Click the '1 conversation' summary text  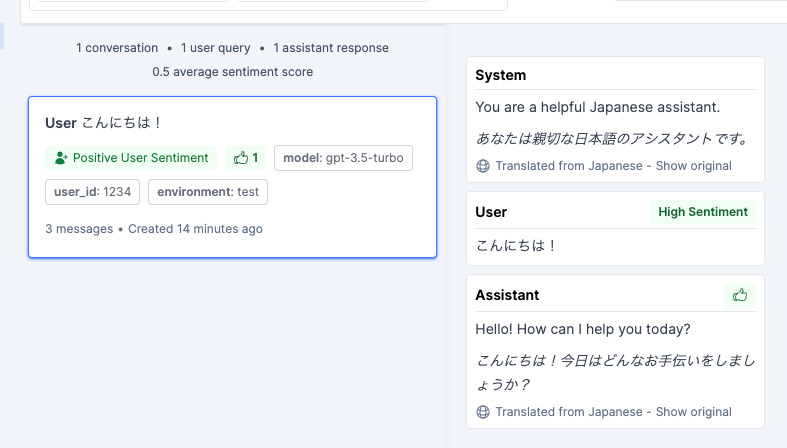117,48
